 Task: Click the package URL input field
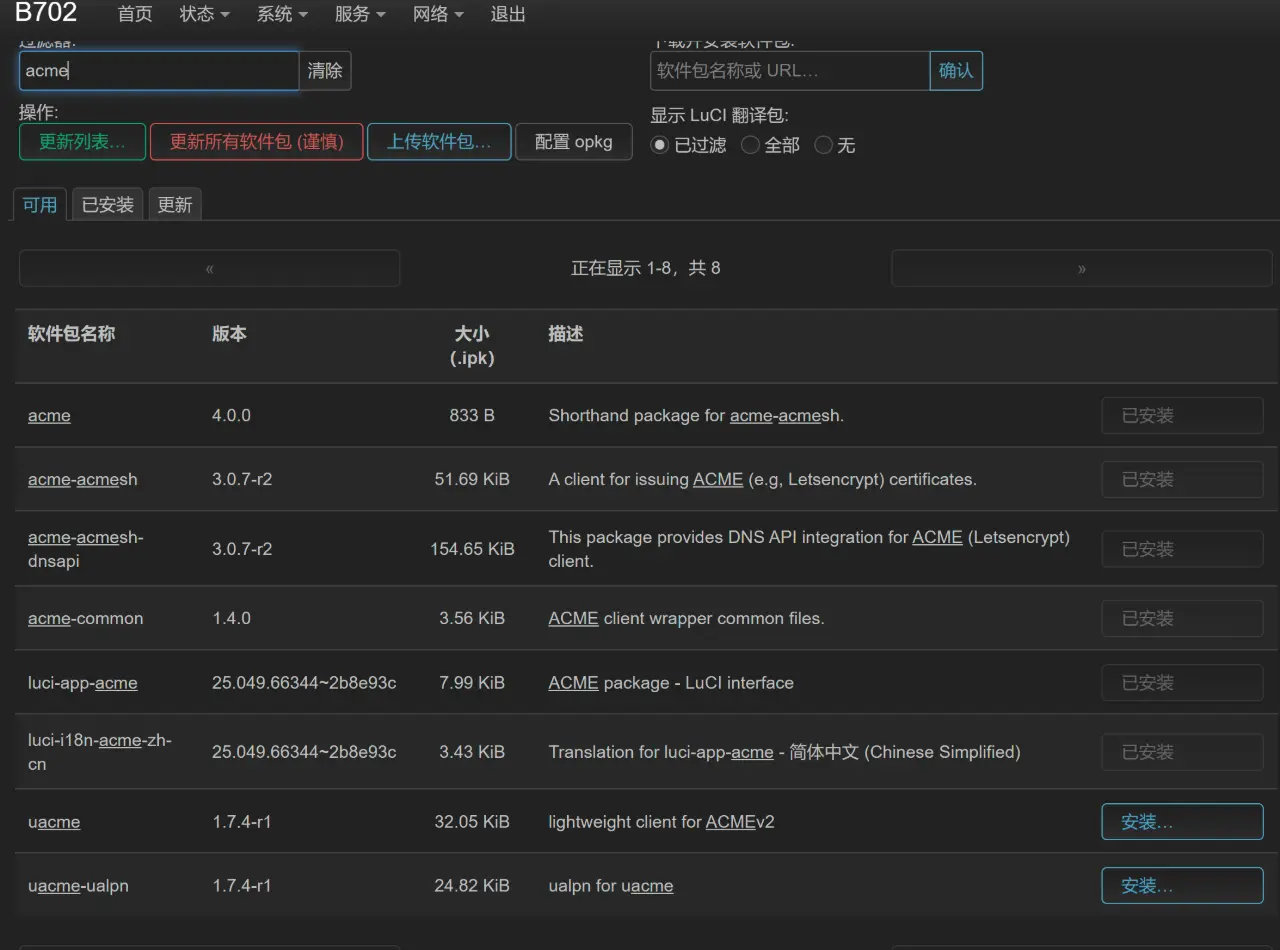pyautogui.click(x=790, y=70)
